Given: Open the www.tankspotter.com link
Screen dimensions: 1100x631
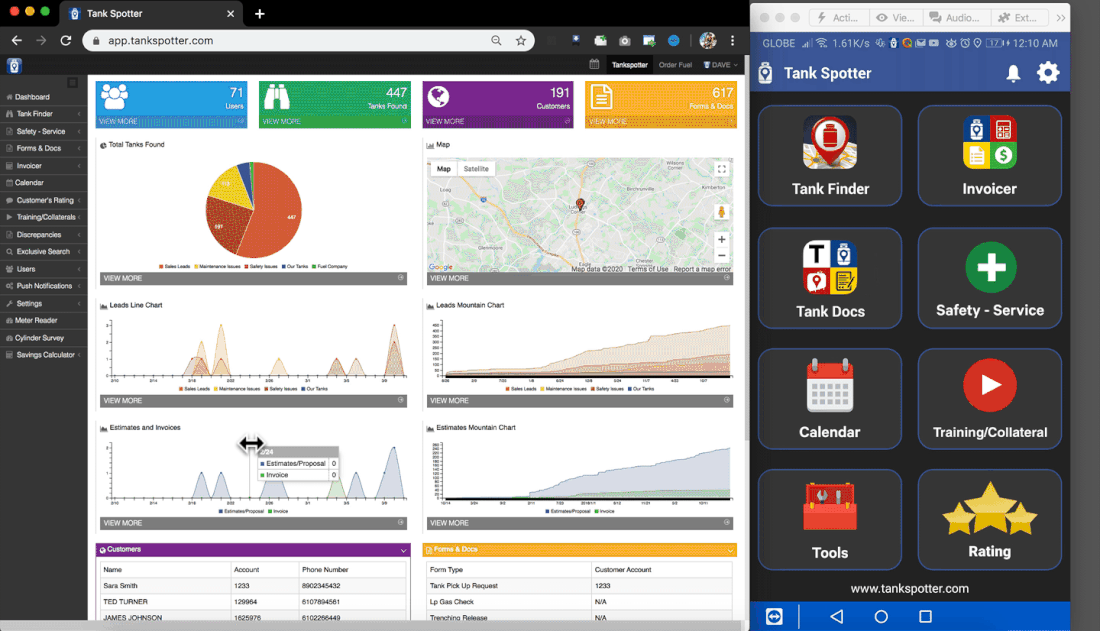Looking at the screenshot, I should [x=909, y=588].
